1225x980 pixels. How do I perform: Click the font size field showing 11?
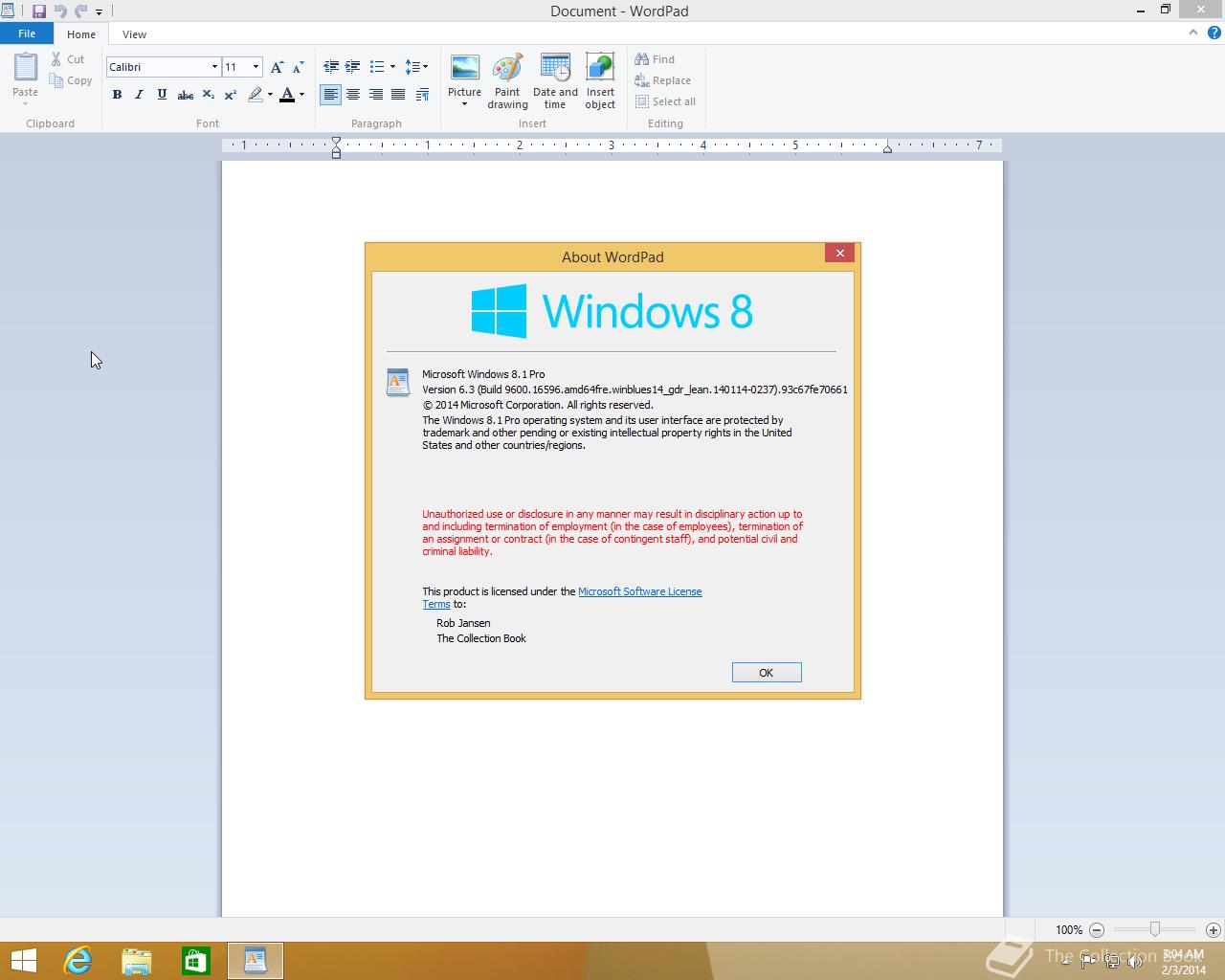235,67
